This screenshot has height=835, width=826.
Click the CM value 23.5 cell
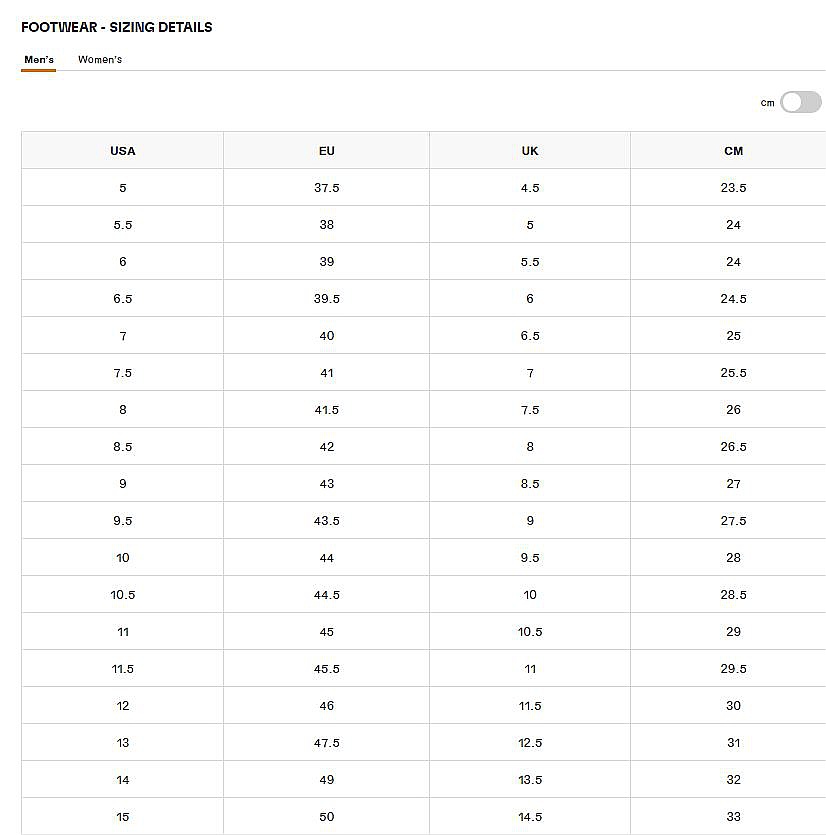tap(733, 187)
